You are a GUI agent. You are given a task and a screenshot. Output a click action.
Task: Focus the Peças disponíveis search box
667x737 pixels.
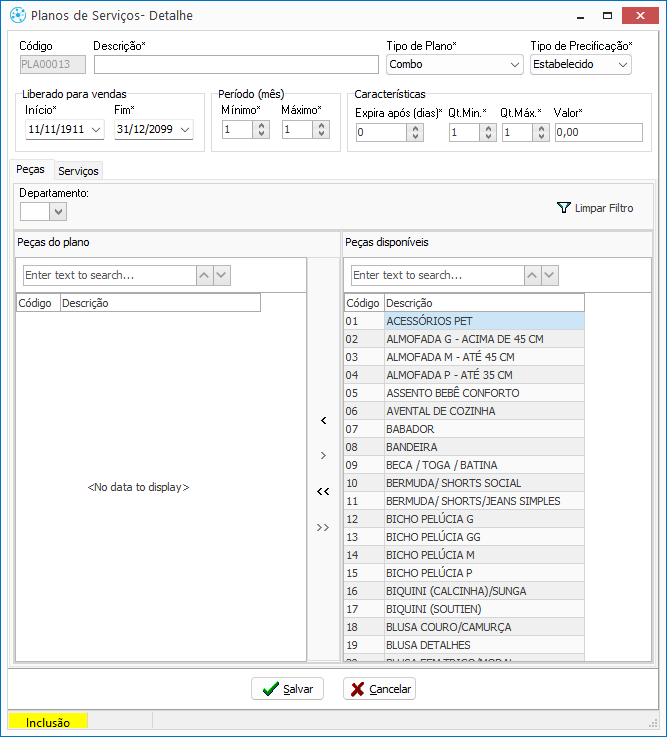pos(438,275)
